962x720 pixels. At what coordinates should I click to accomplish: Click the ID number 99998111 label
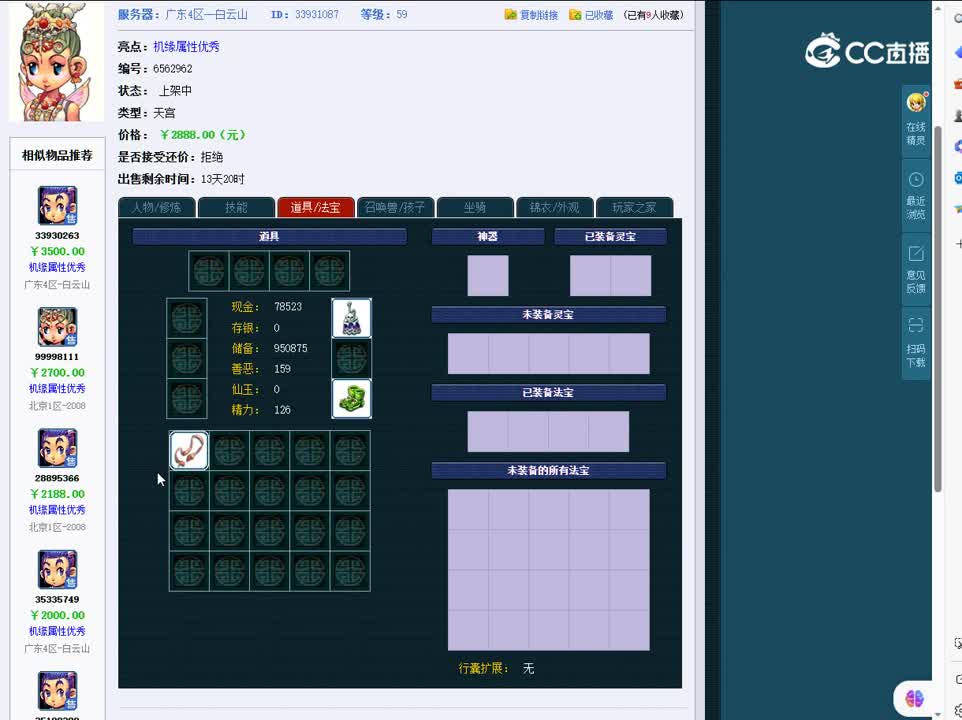pos(57,357)
